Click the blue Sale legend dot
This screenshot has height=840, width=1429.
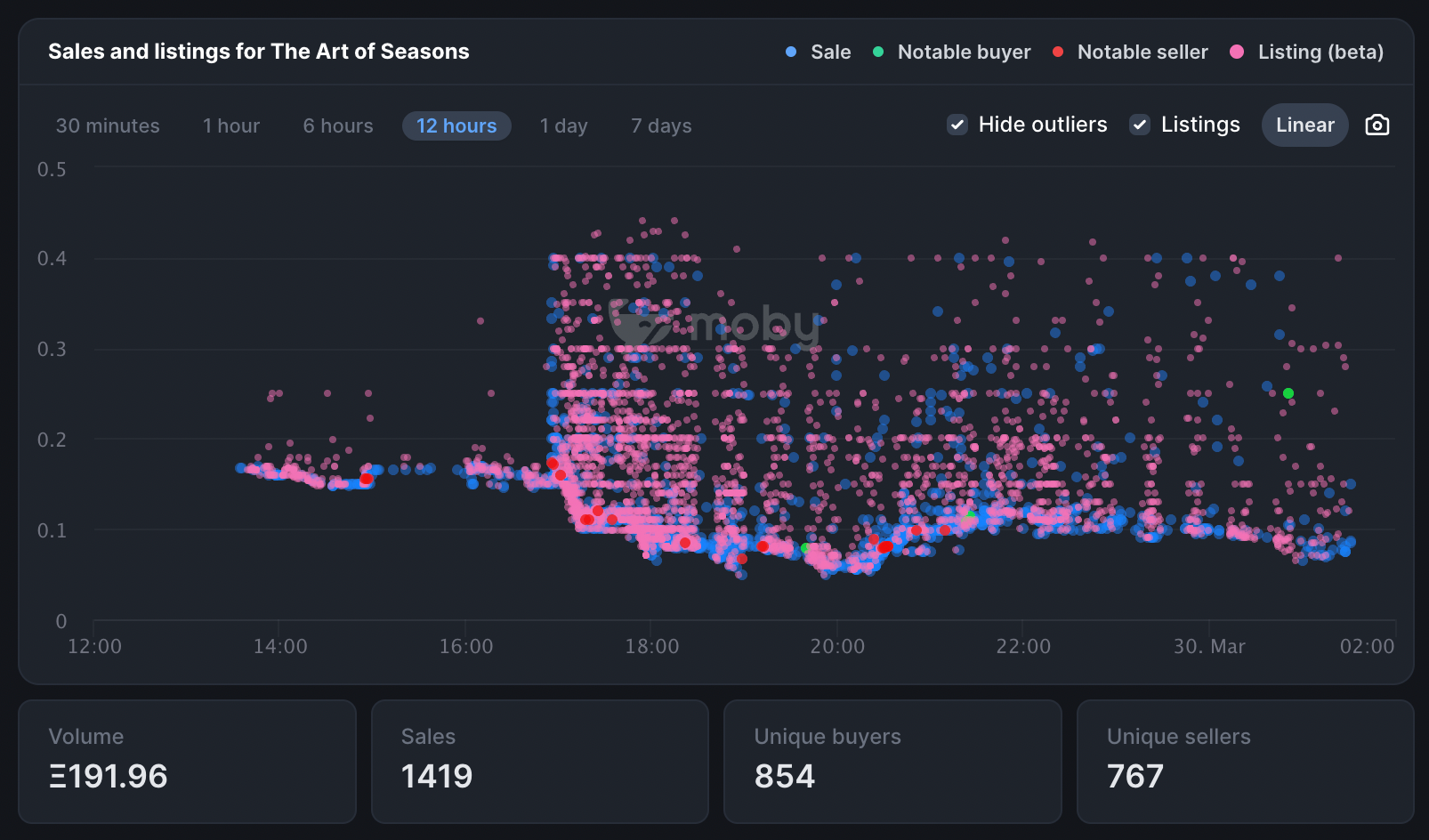pos(791,52)
